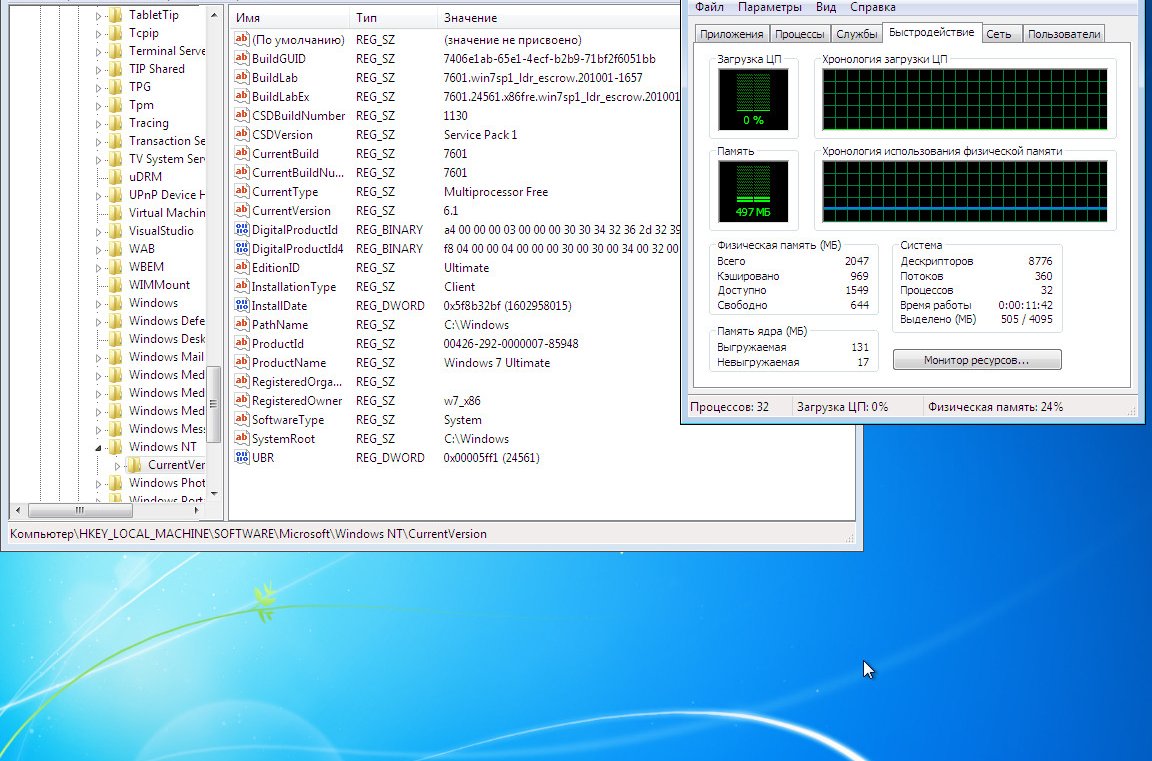1152x761 pixels.
Task: Click the tree's scroll right arrow
Action: click(197, 510)
